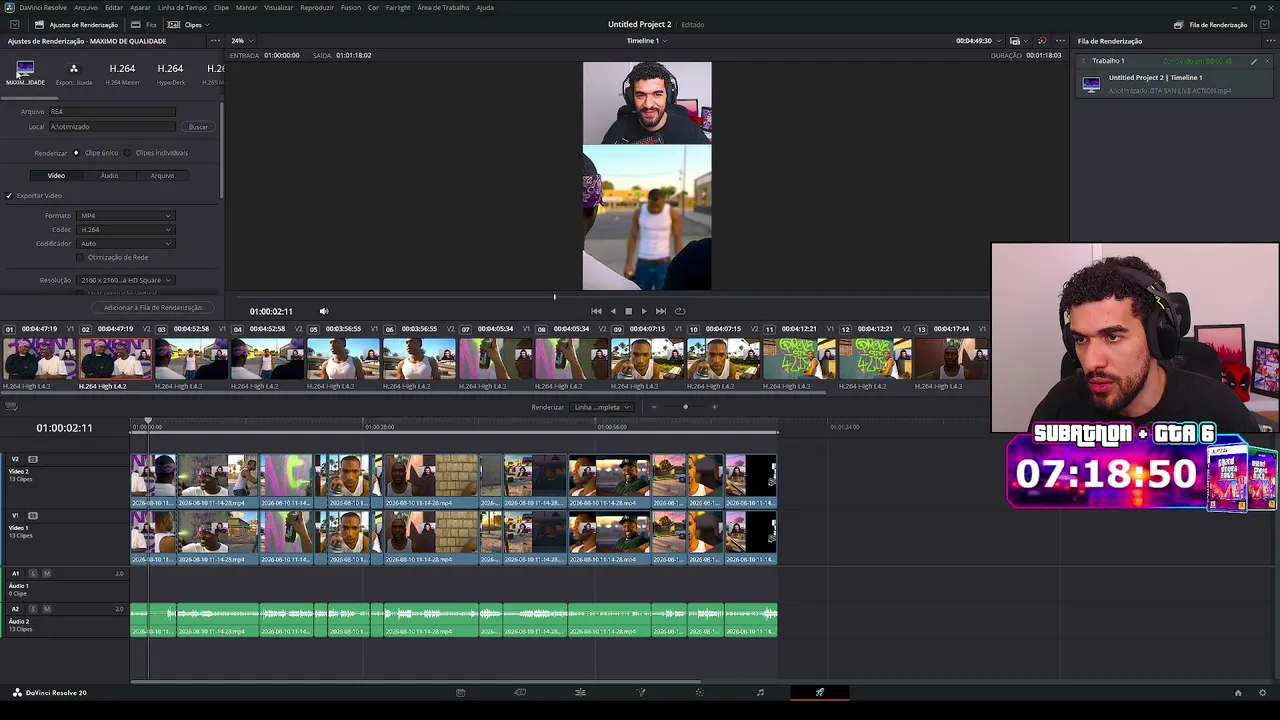Go to the project home icon

point(1238,692)
